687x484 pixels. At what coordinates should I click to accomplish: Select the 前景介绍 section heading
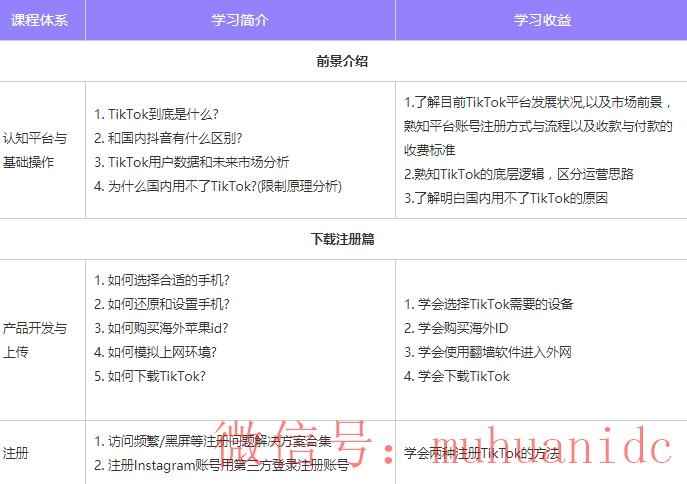click(342, 61)
